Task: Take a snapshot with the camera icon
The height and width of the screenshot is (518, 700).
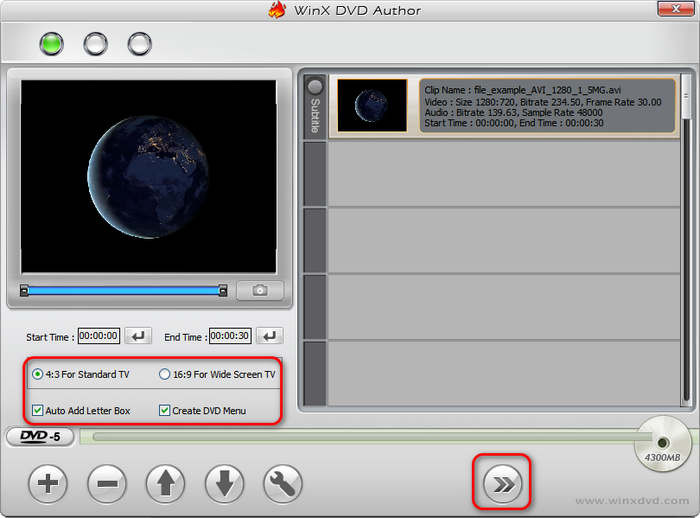Action: click(x=260, y=290)
